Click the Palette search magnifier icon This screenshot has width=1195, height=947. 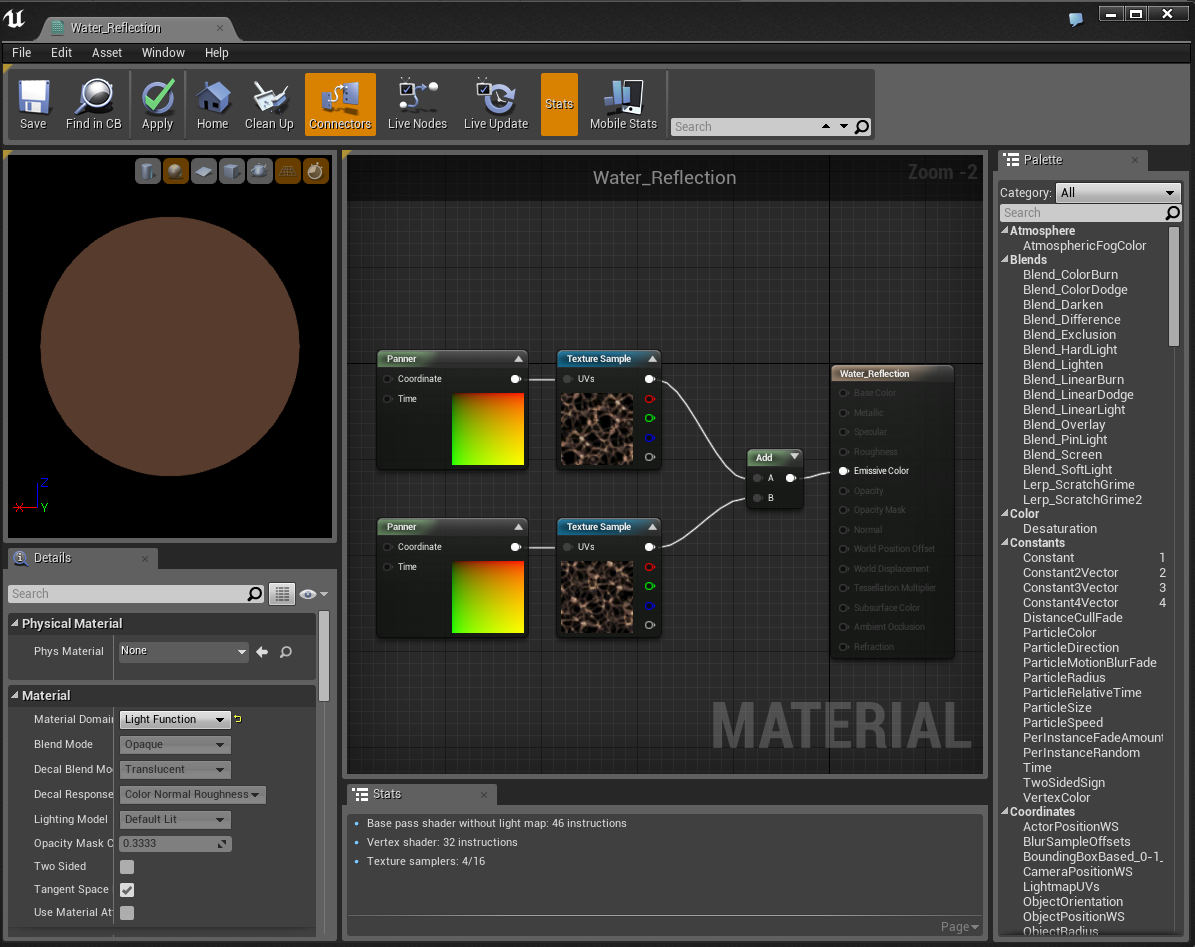coord(1172,213)
